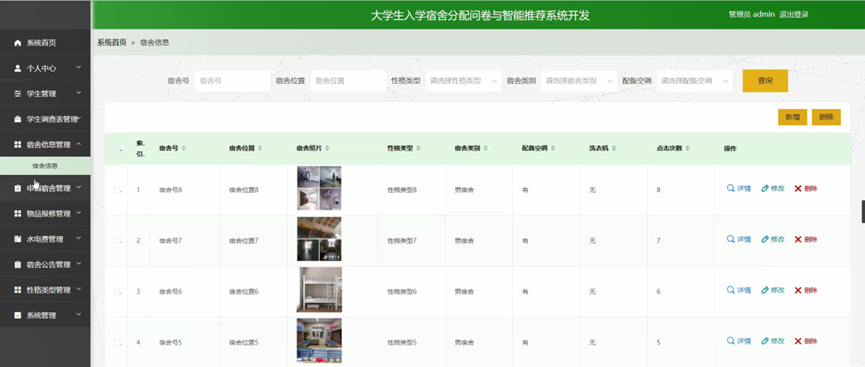Screen dimensions: 865x367
Task: Focus the 宿舍号 search input
Action: tap(233, 81)
